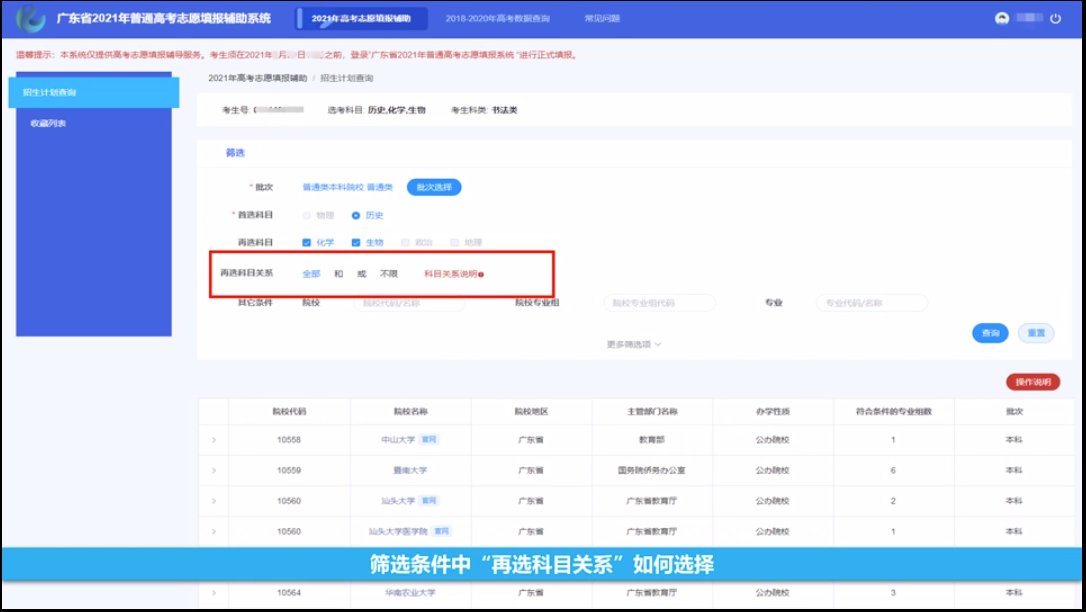Open the 常见问题 tab
The width and height of the screenshot is (1086, 612).
tap(602, 19)
